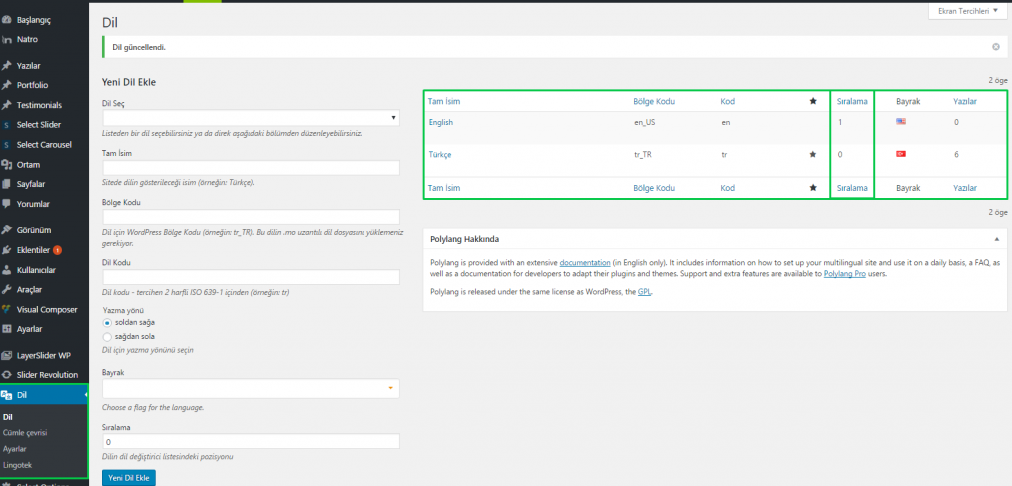Click the Turkish flag in Türkçe row
The image size is (1012, 486).
[901, 154]
